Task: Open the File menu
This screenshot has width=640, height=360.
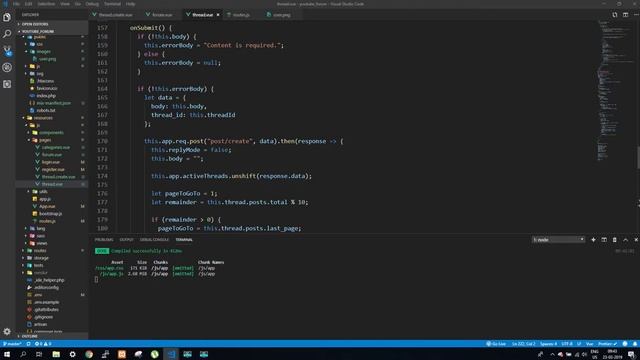Action: pos(16,4)
